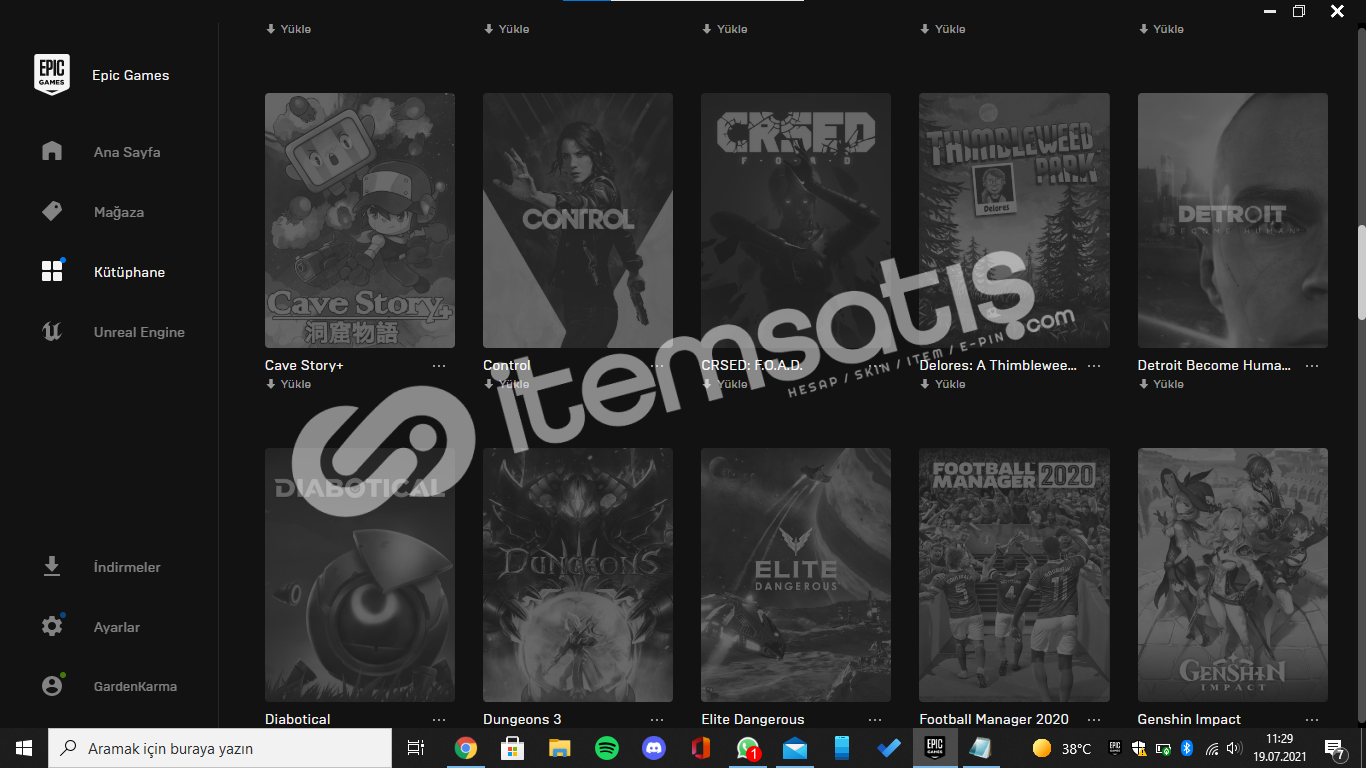Open Task View on the taskbar
1366x768 pixels.
416,748
